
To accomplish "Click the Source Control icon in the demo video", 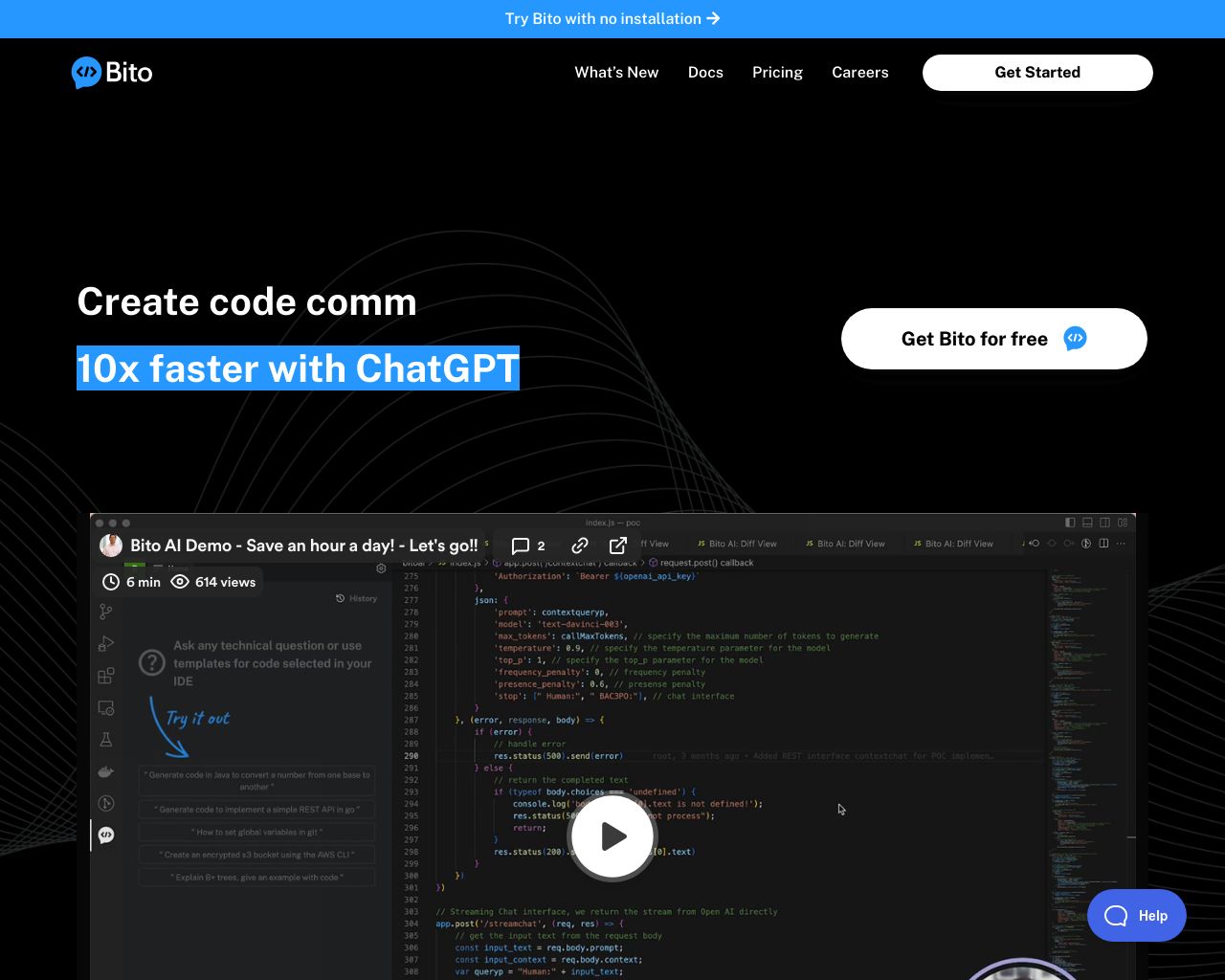I will [106, 612].
